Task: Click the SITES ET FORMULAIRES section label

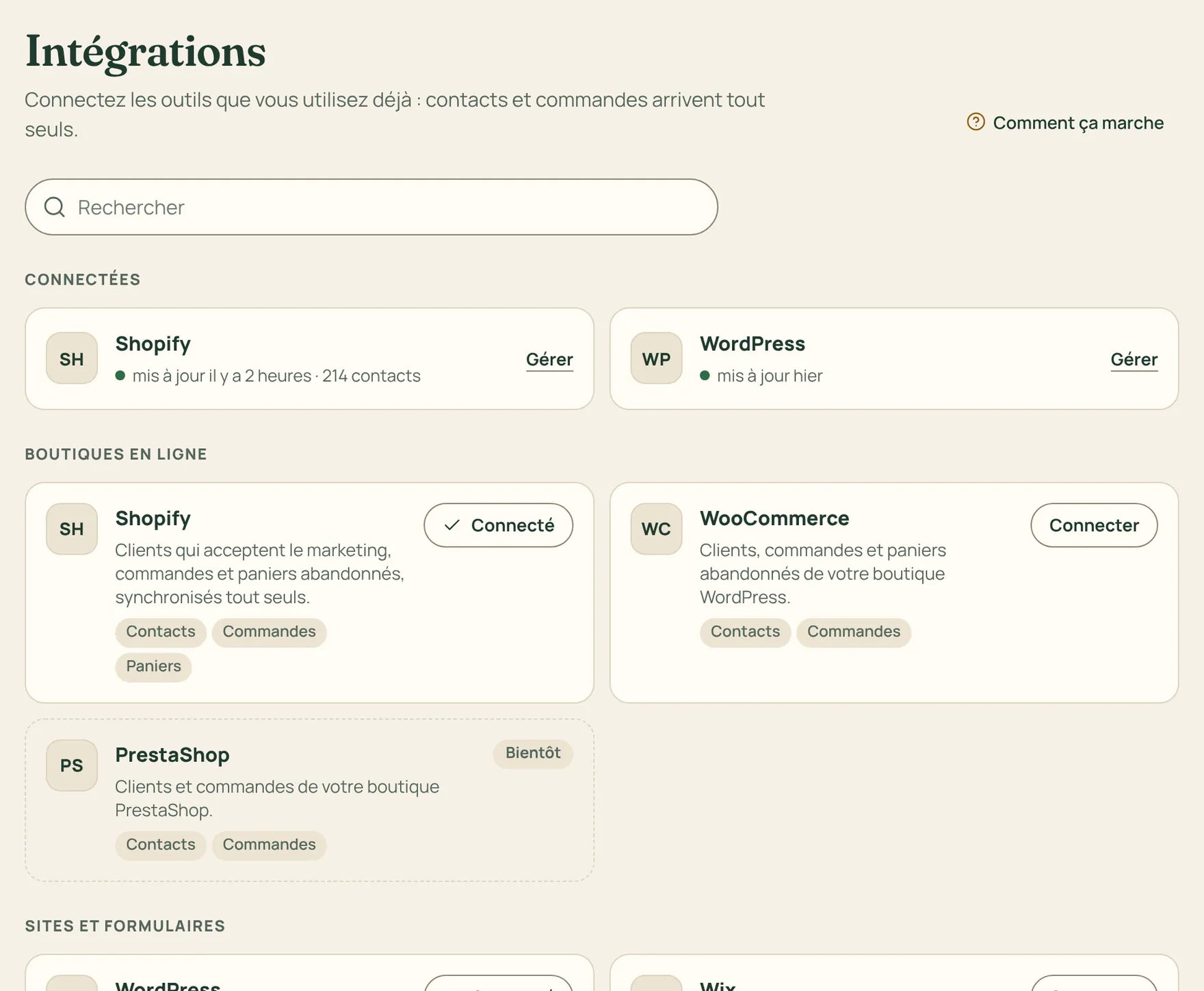Action: (x=125, y=926)
